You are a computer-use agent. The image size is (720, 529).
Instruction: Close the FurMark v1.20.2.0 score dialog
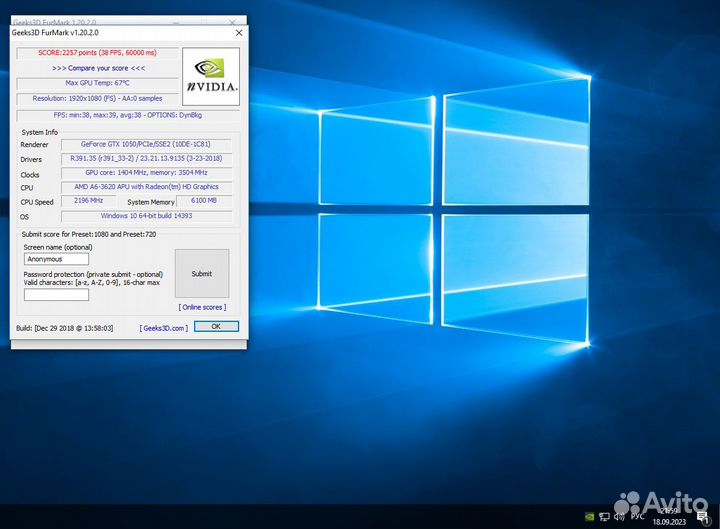coord(239,33)
